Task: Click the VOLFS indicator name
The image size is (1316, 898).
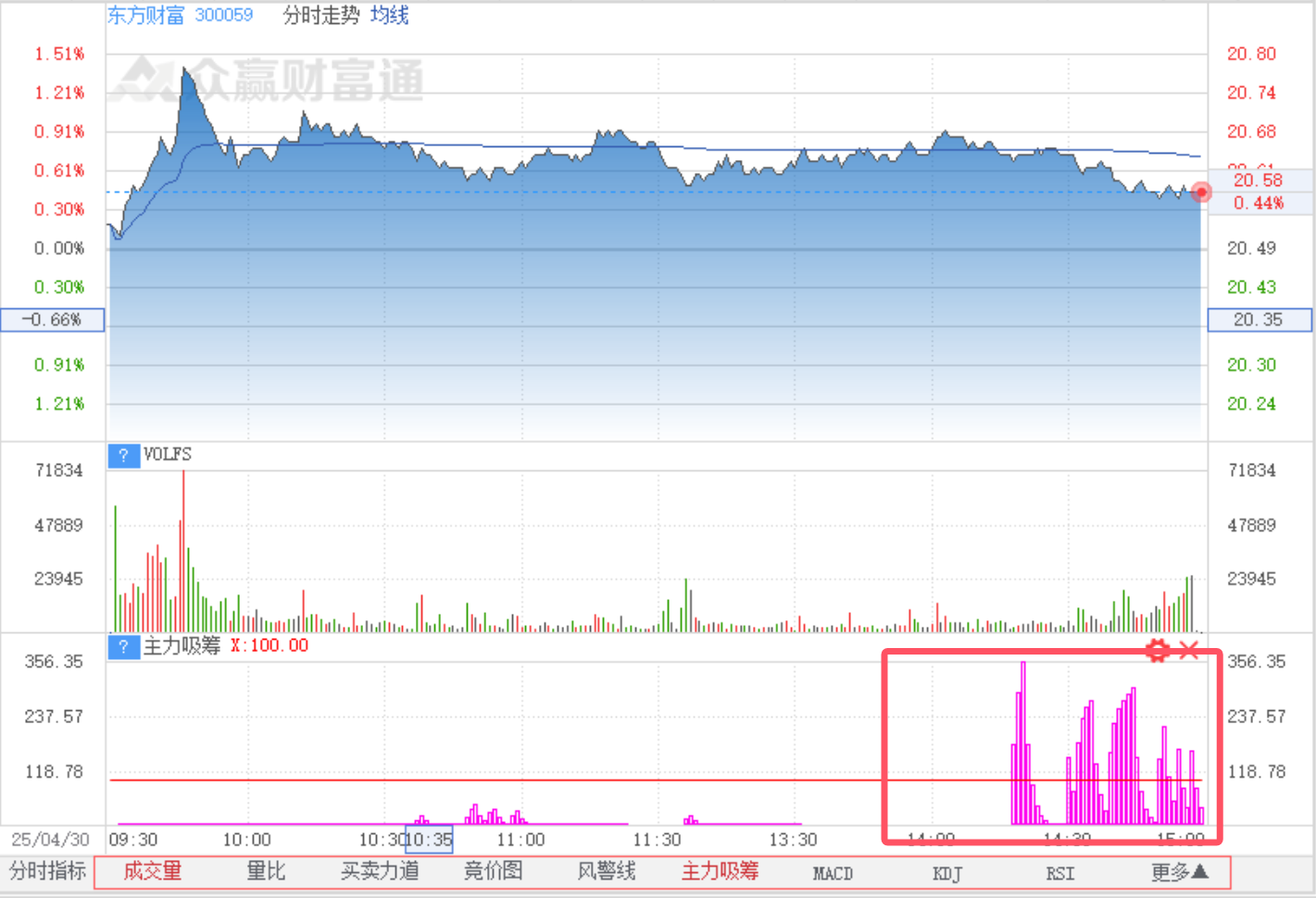Action: coord(168,455)
